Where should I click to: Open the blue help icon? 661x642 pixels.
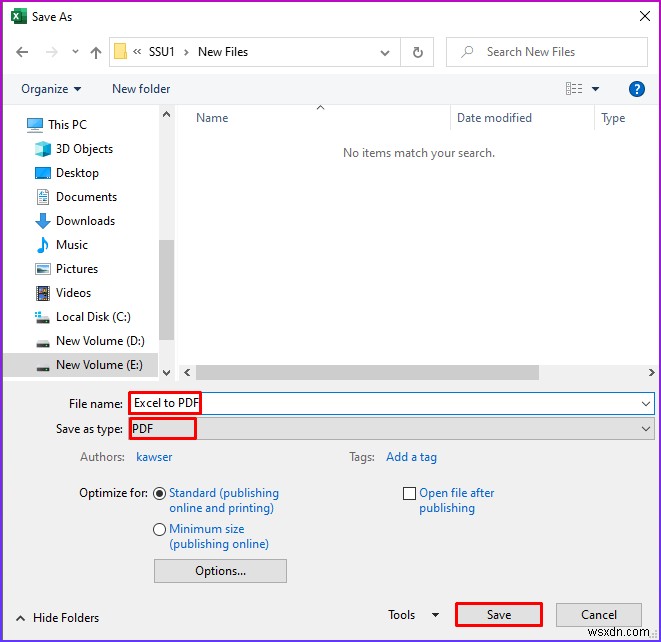click(636, 89)
